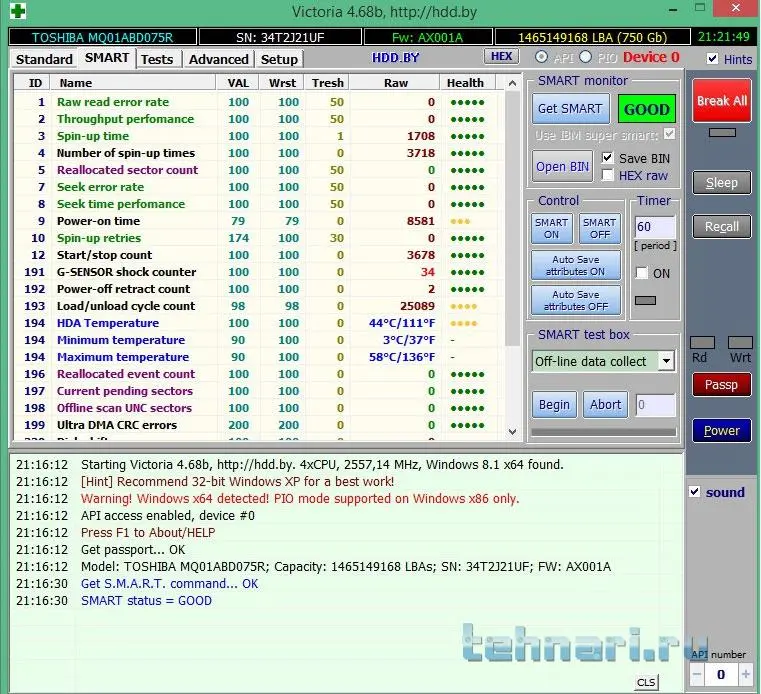Click the Abort test button

(605, 405)
